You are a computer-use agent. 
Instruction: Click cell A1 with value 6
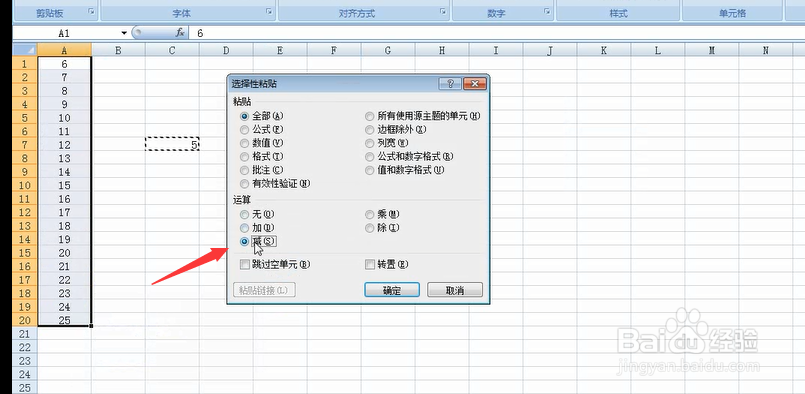64,64
